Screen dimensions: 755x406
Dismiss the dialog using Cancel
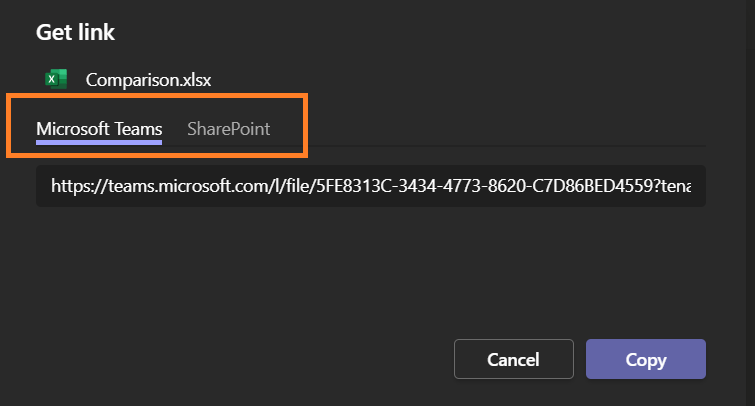click(513, 359)
